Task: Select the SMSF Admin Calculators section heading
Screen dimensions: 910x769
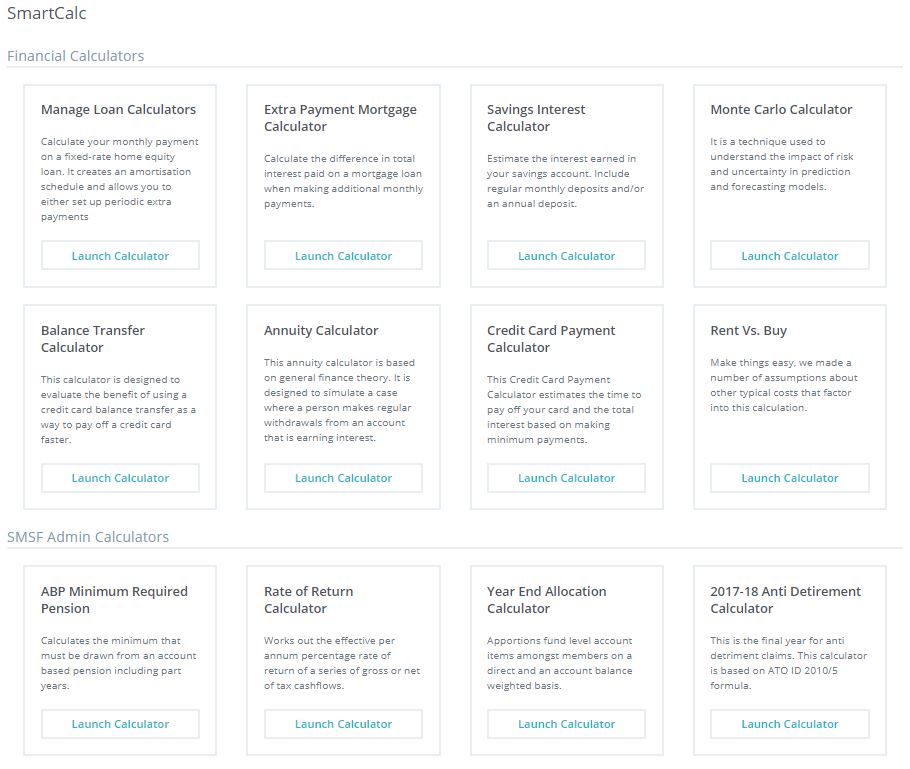Action: pyautogui.click(x=88, y=537)
